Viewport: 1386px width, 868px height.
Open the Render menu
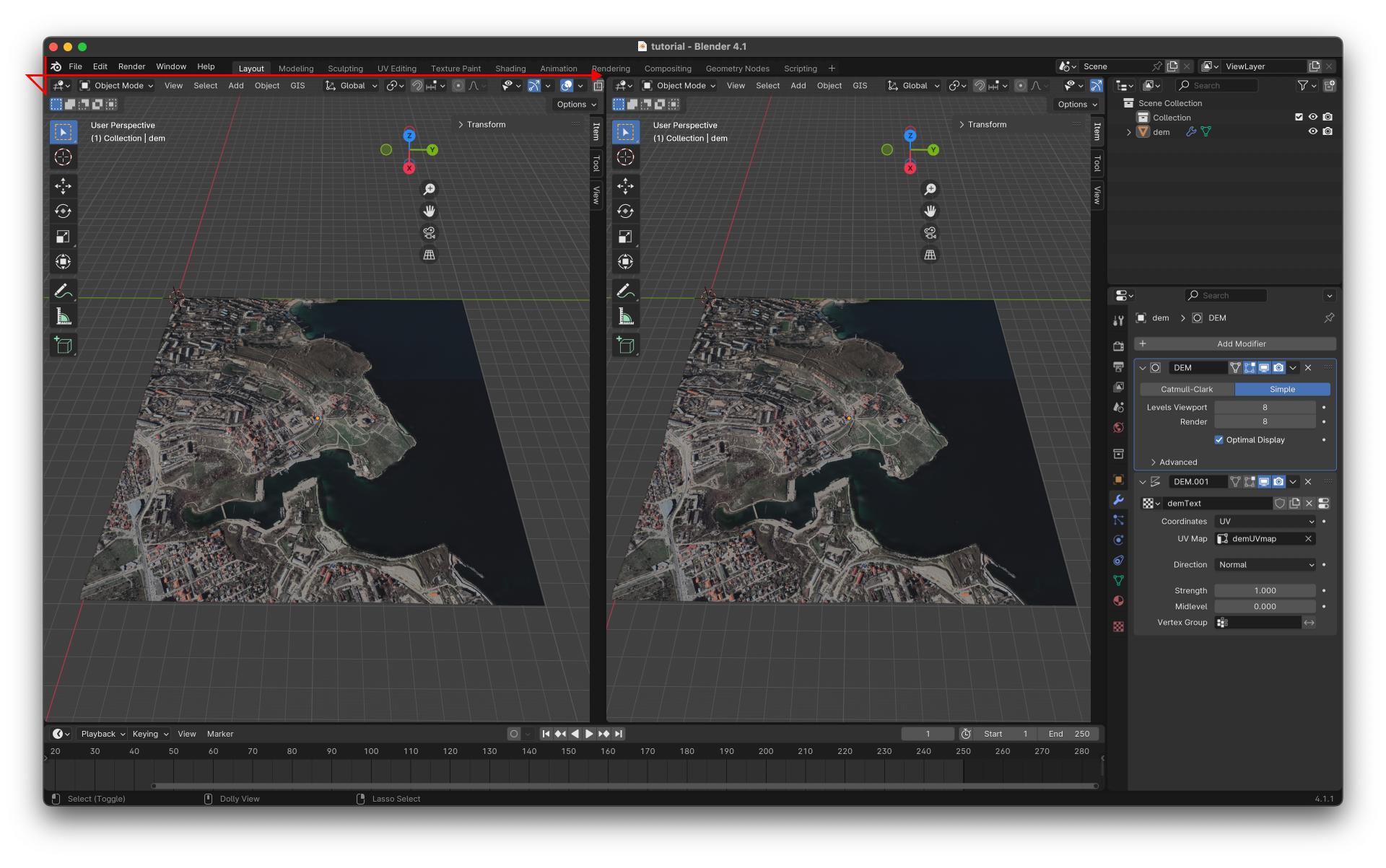click(131, 66)
